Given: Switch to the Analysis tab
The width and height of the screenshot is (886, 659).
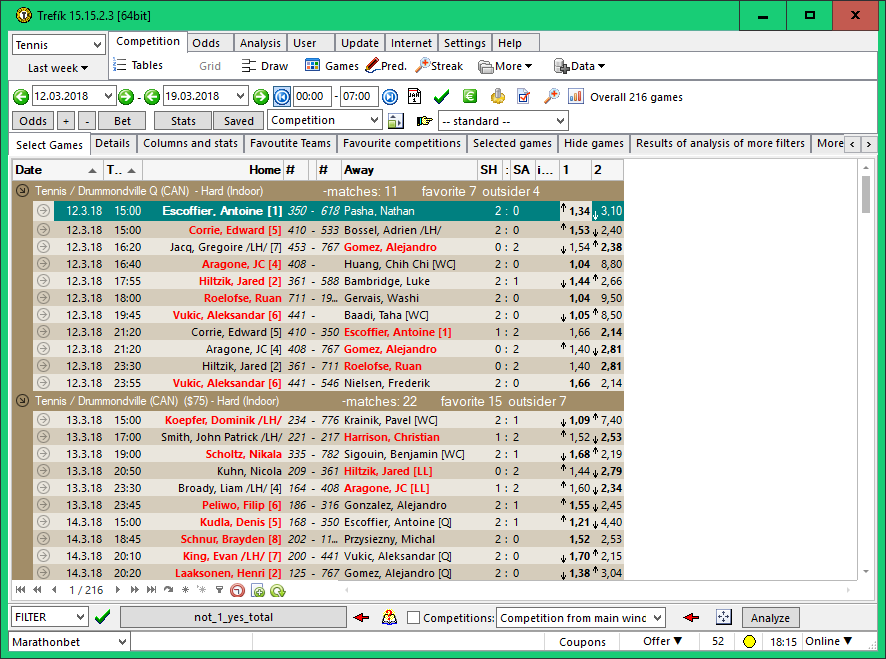Looking at the screenshot, I should (x=260, y=43).
